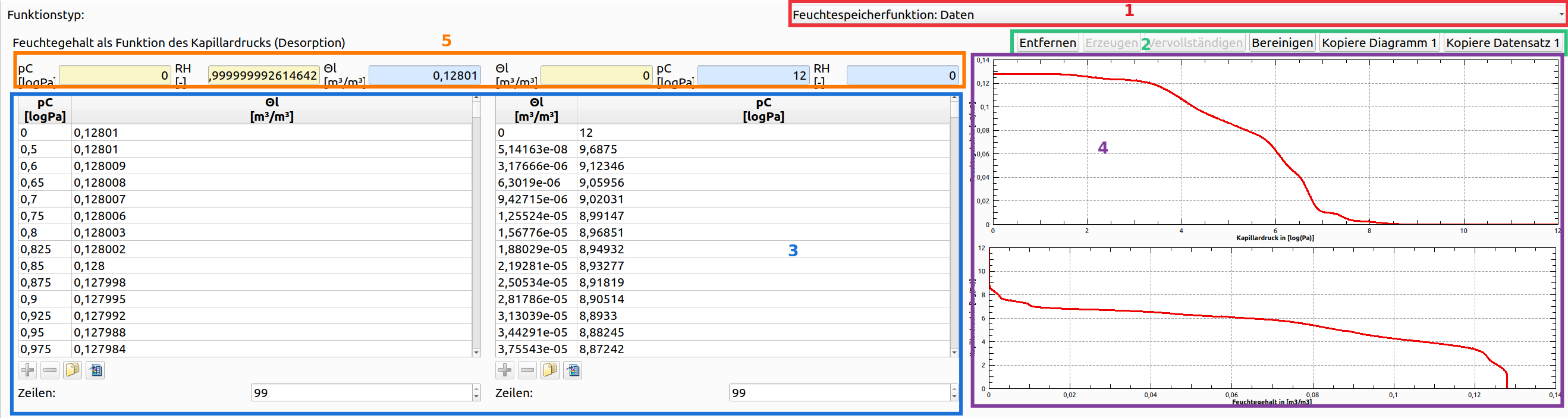Select cell 6,3019e-06 in the right table
Viewport: 1568px width, 418px height.
[x=536, y=183]
